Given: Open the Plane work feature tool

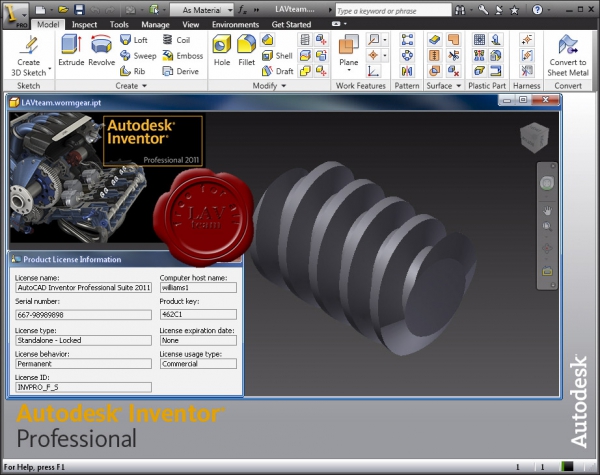Looking at the screenshot, I should pos(349,50).
